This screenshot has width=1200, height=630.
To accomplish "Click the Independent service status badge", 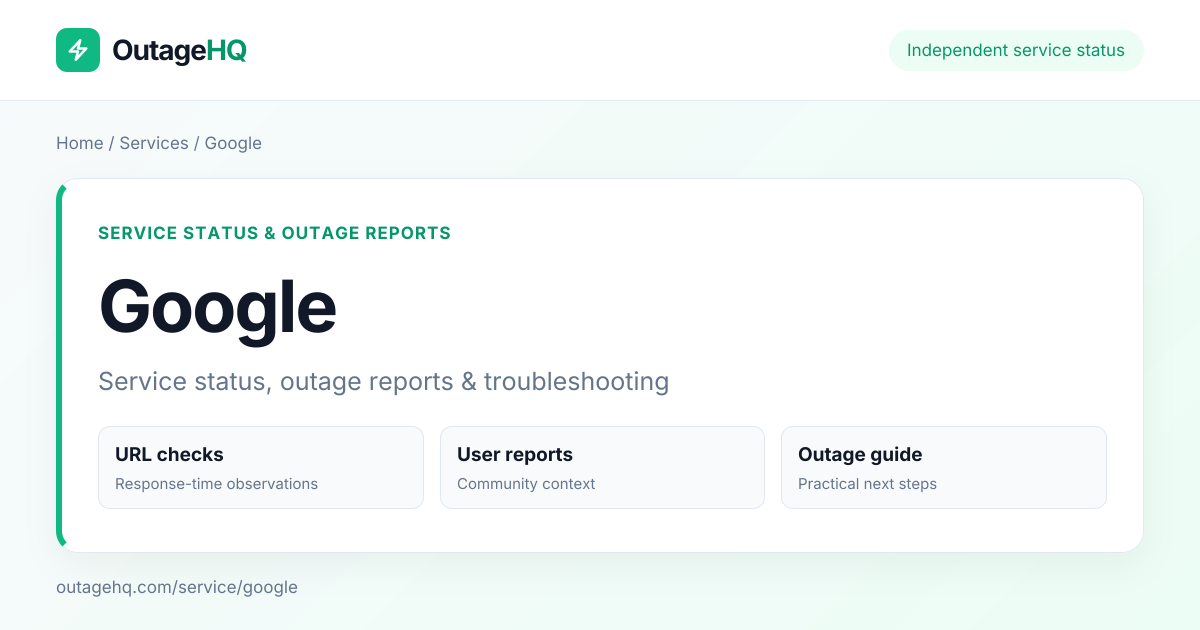I will tap(1016, 50).
